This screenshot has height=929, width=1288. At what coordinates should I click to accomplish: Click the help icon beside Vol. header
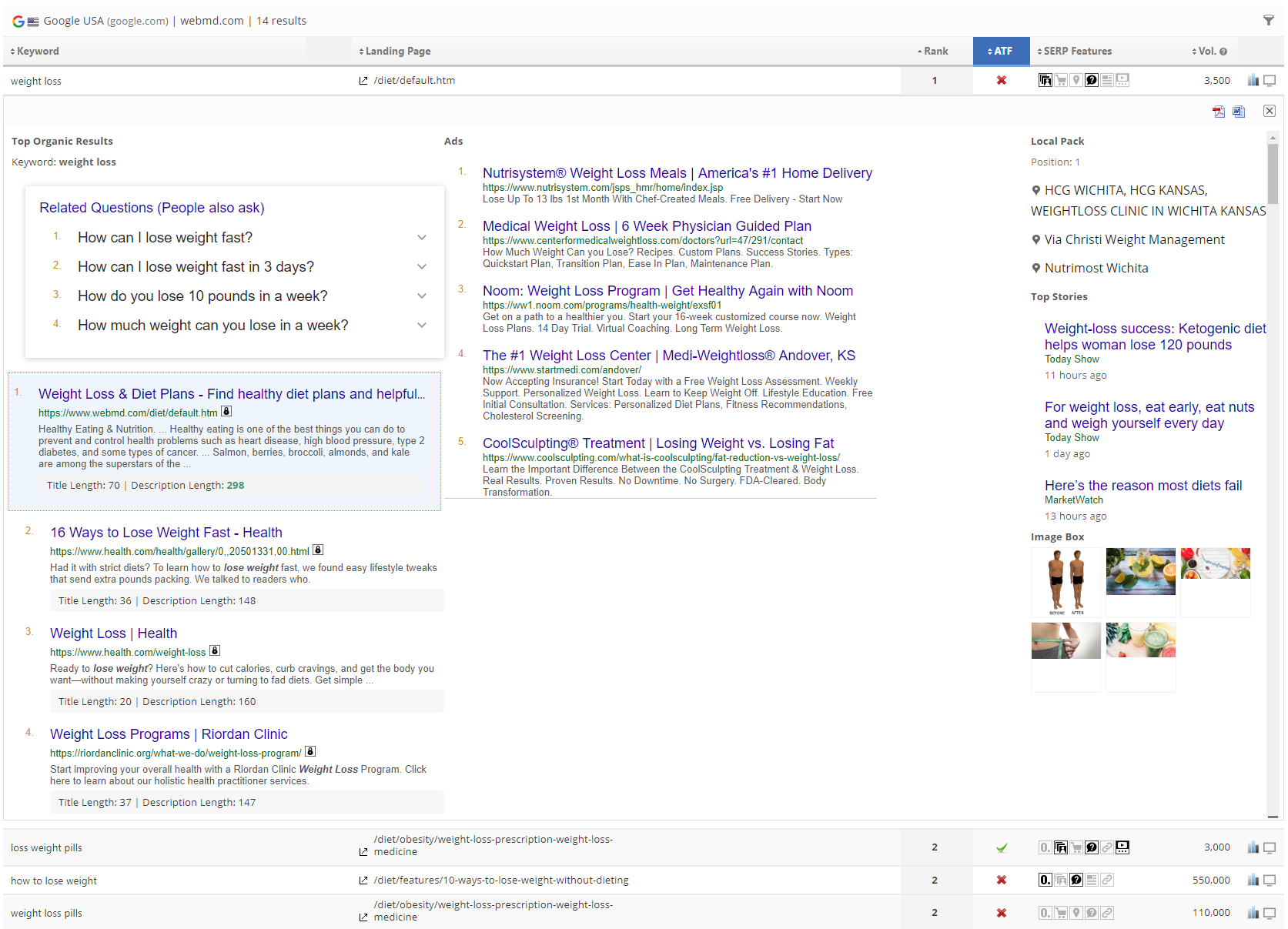pos(1223,52)
